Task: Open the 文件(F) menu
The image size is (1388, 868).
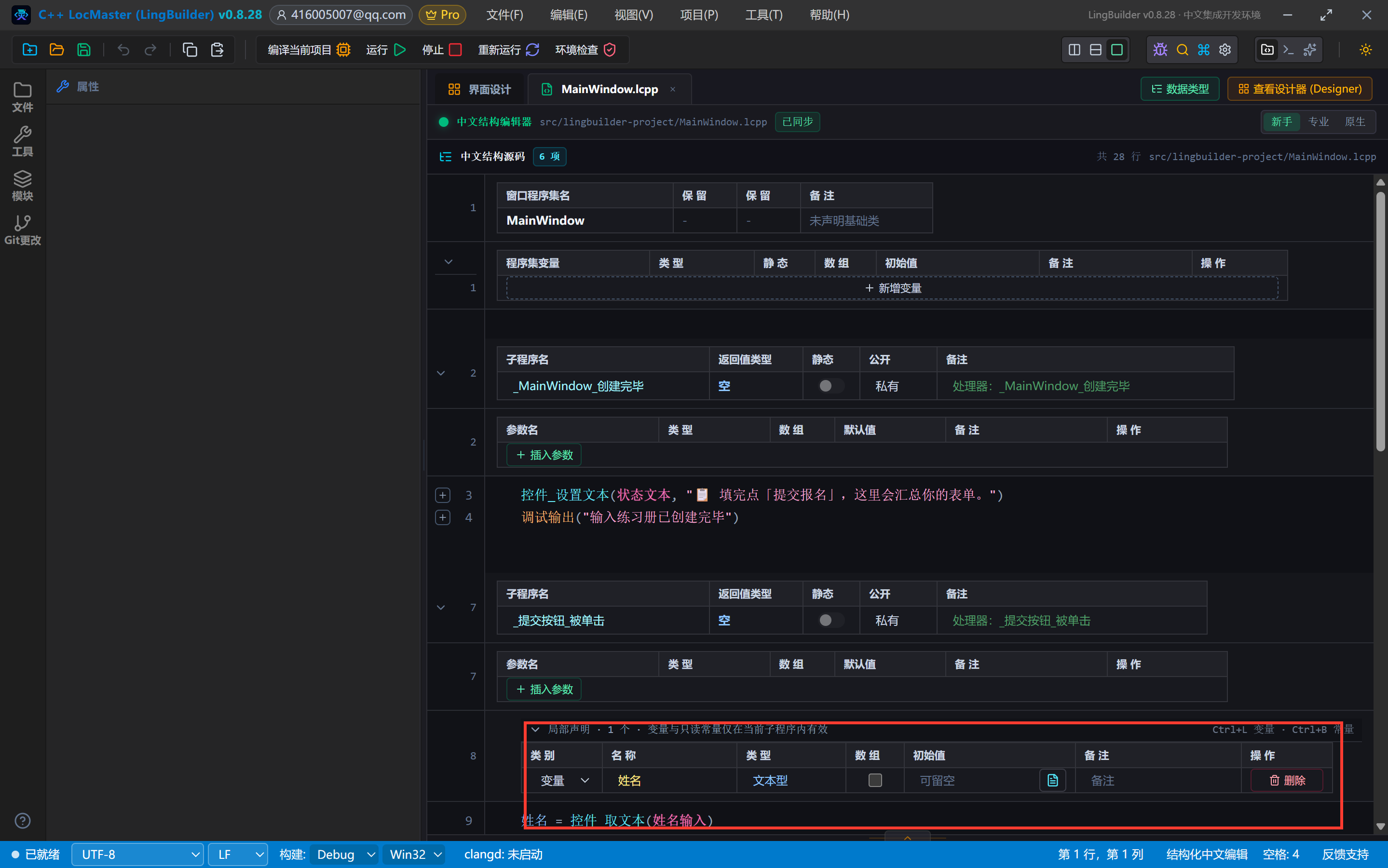Action: pyautogui.click(x=504, y=15)
